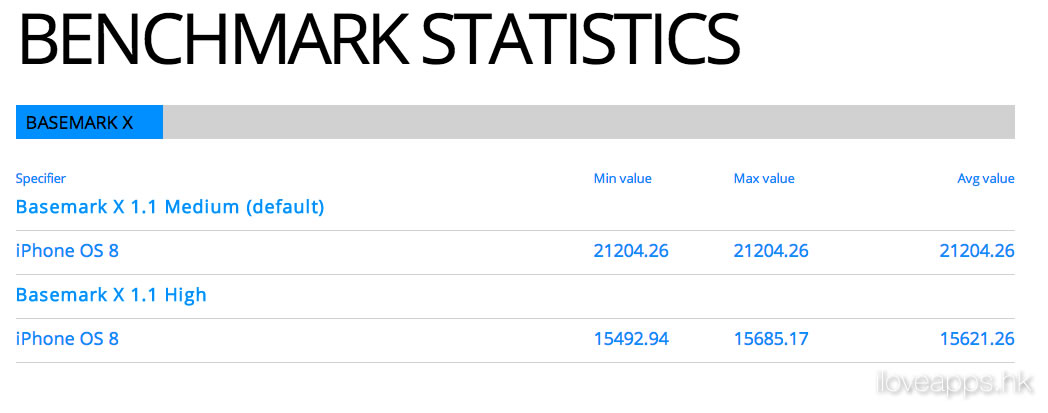Open Basemark X 1.1 High link

click(111, 295)
